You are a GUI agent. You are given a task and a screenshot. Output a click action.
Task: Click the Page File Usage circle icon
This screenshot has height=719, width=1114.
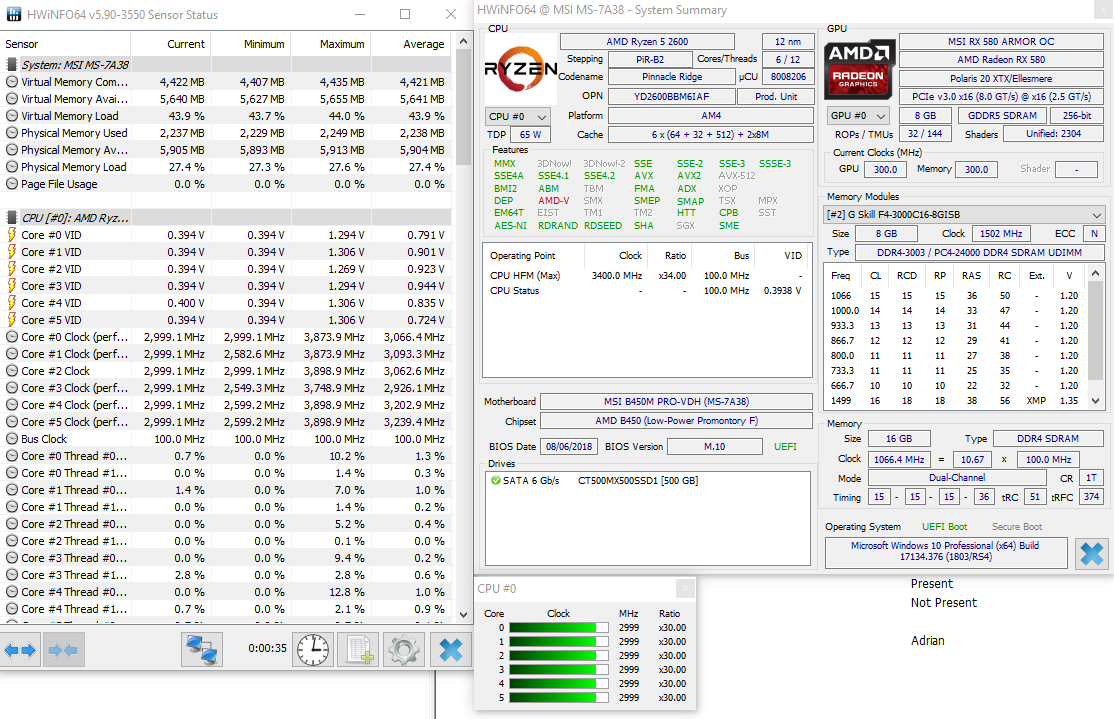(x=11, y=184)
